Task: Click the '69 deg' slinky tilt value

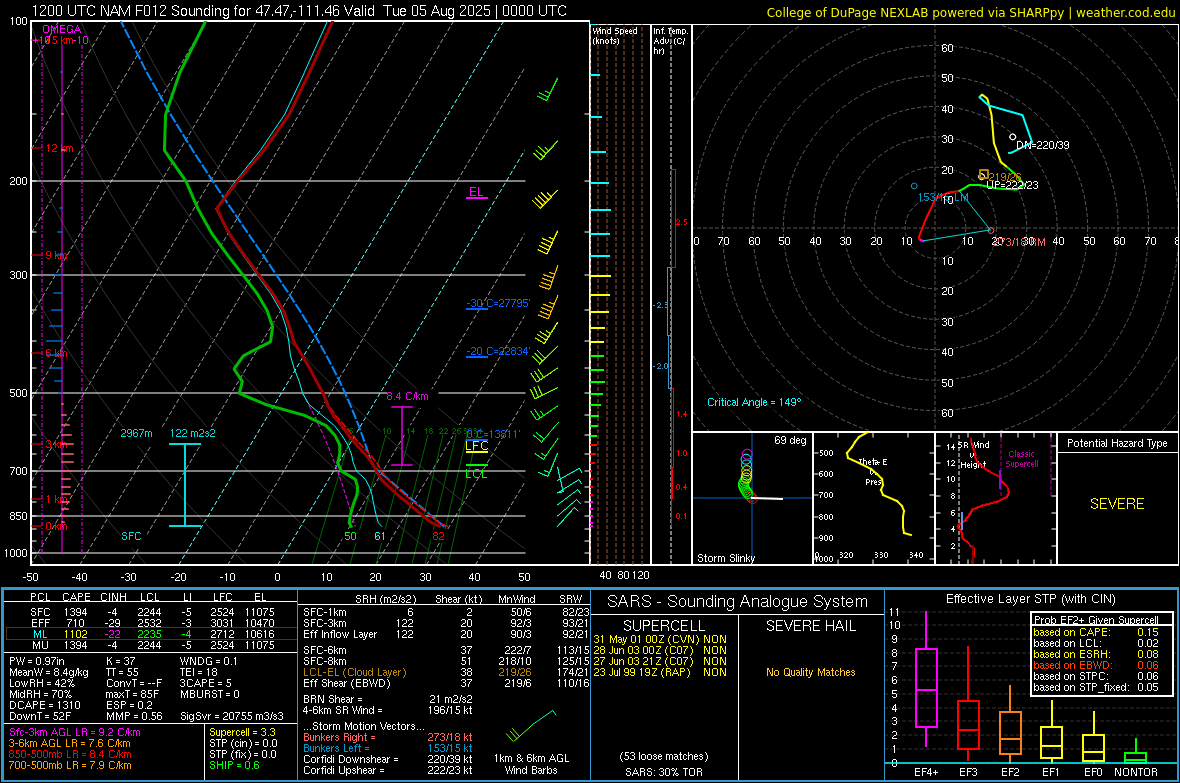Action: (x=790, y=440)
